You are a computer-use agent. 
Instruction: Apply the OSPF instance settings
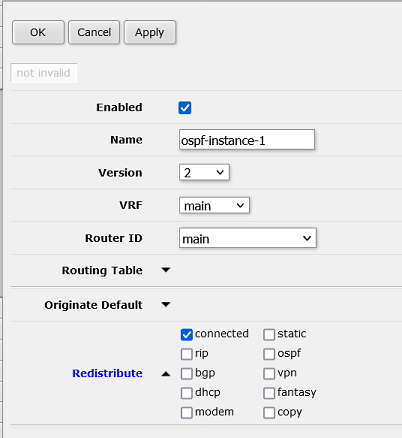click(x=150, y=32)
